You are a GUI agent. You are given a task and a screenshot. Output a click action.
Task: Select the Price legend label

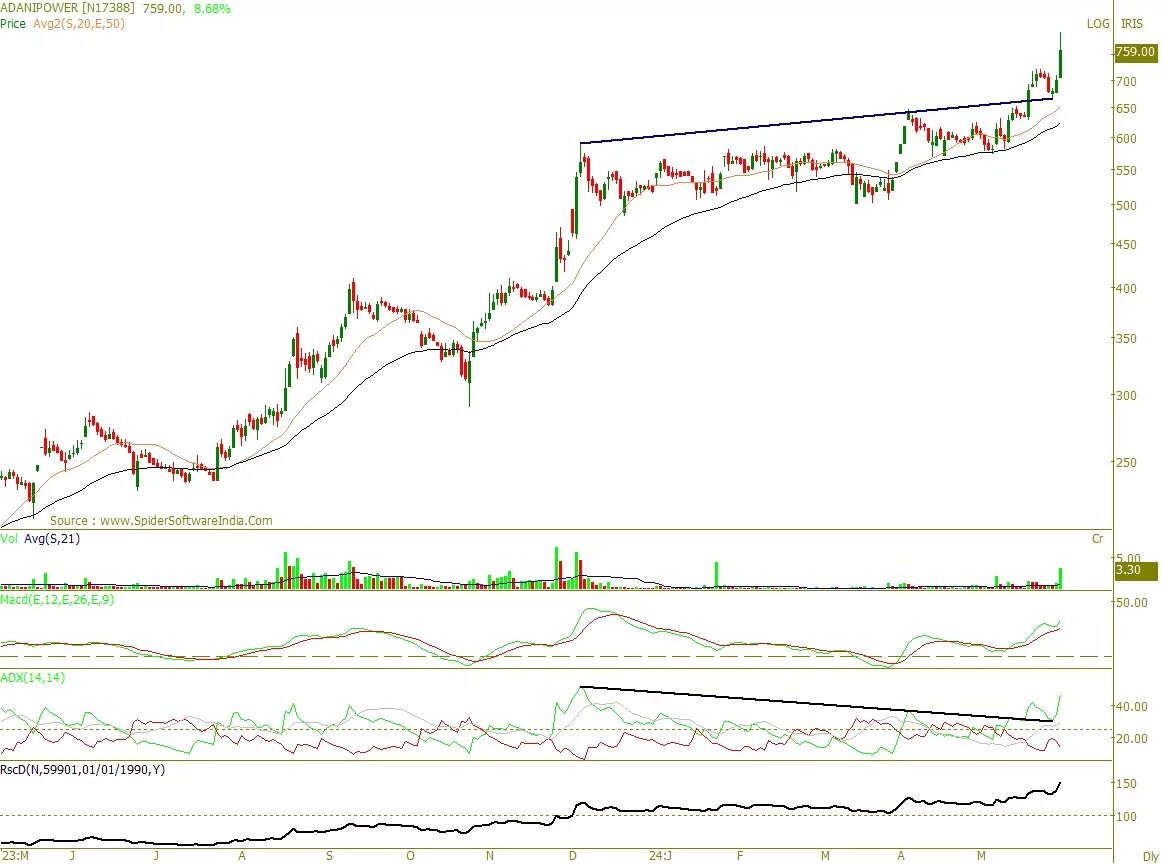(13, 24)
